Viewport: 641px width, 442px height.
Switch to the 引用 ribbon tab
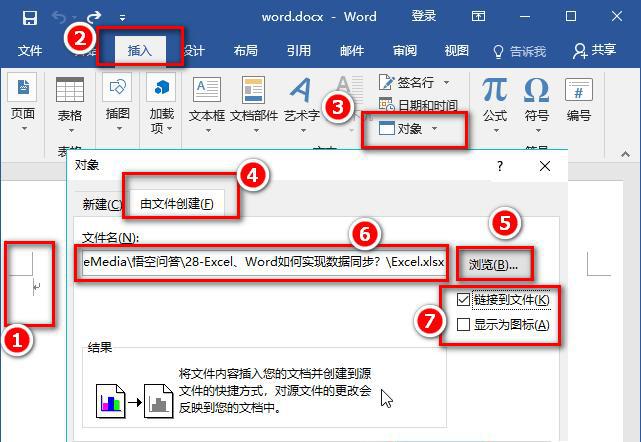(x=298, y=51)
